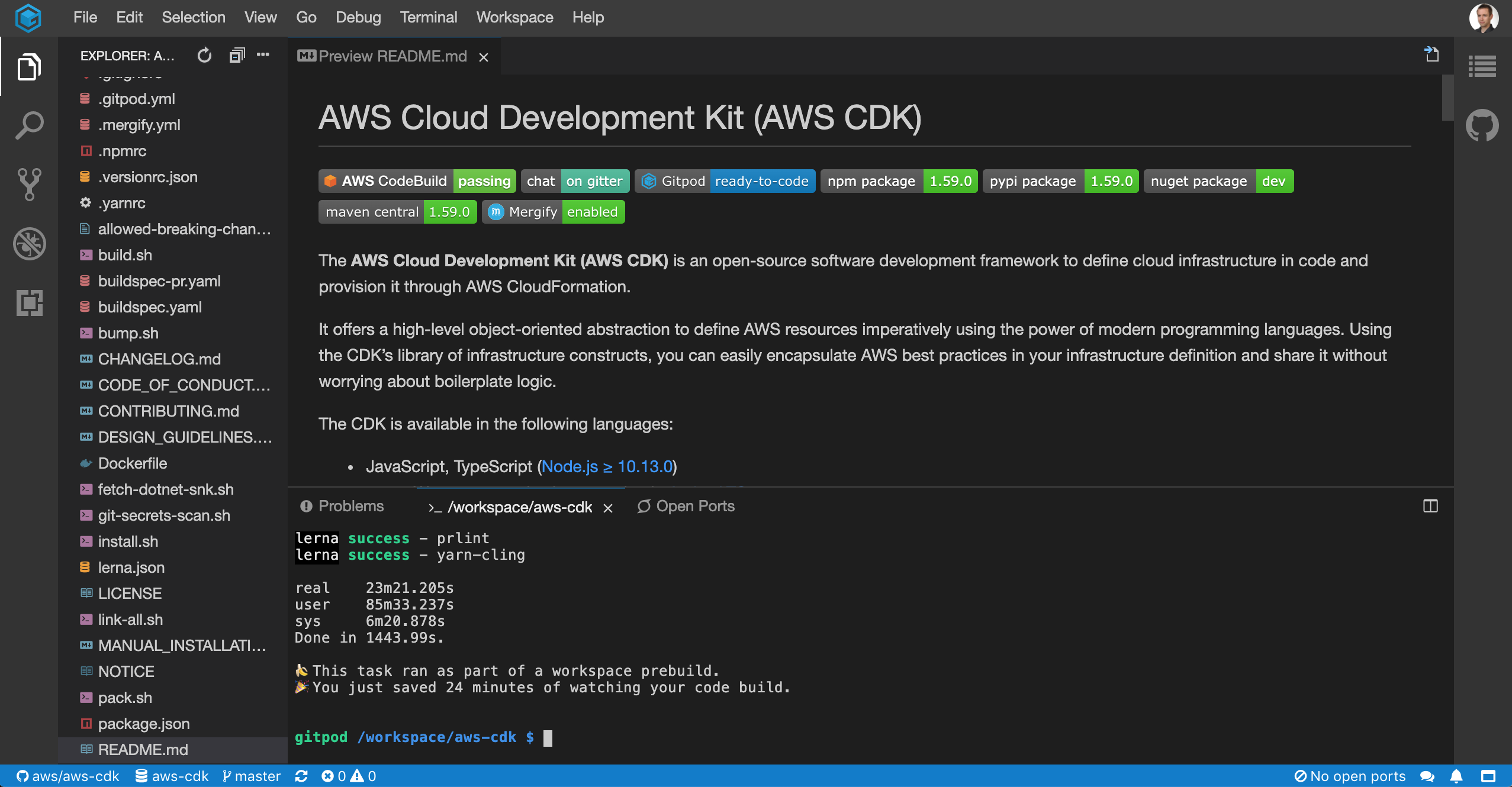The width and height of the screenshot is (1512, 787).
Task: Open source file from preview icon
Action: 1431,54
